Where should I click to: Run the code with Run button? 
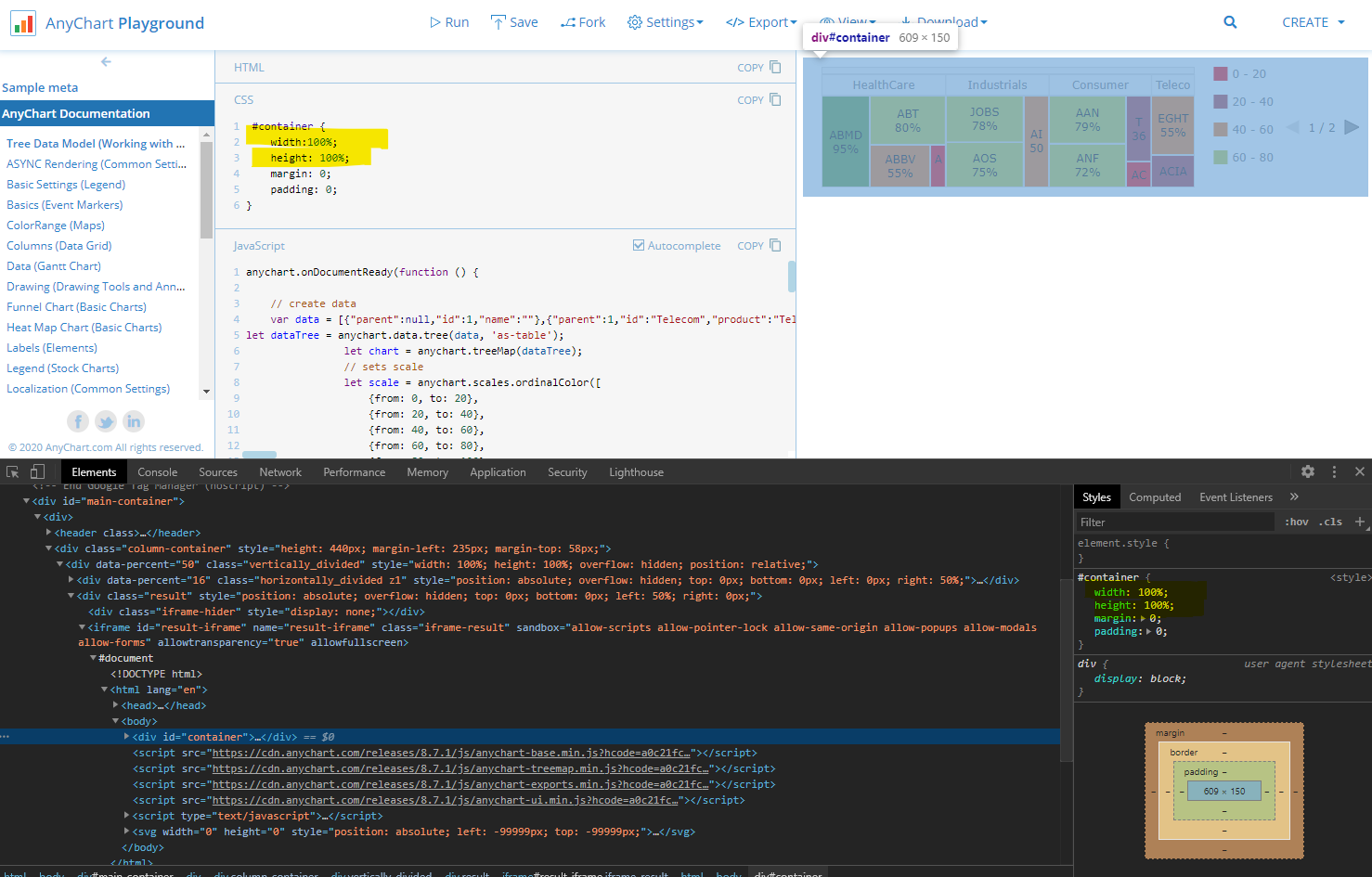[449, 22]
